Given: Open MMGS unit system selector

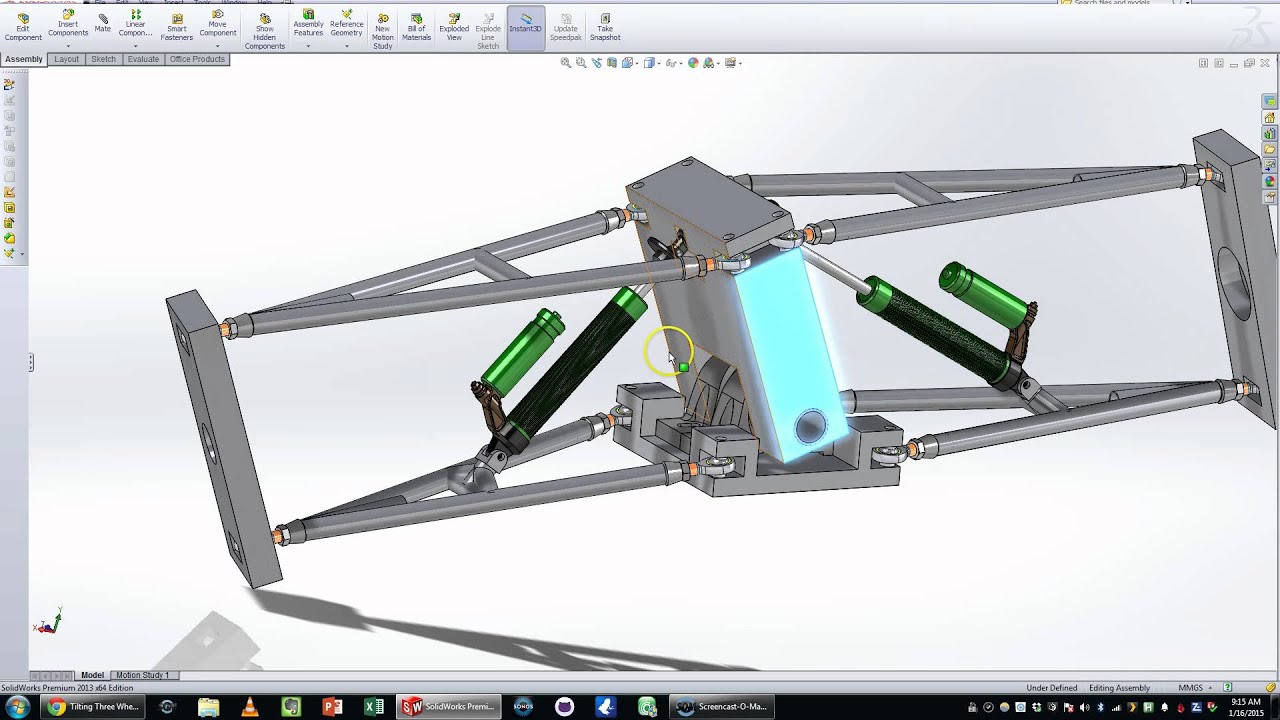Looking at the screenshot, I should [x=1195, y=688].
